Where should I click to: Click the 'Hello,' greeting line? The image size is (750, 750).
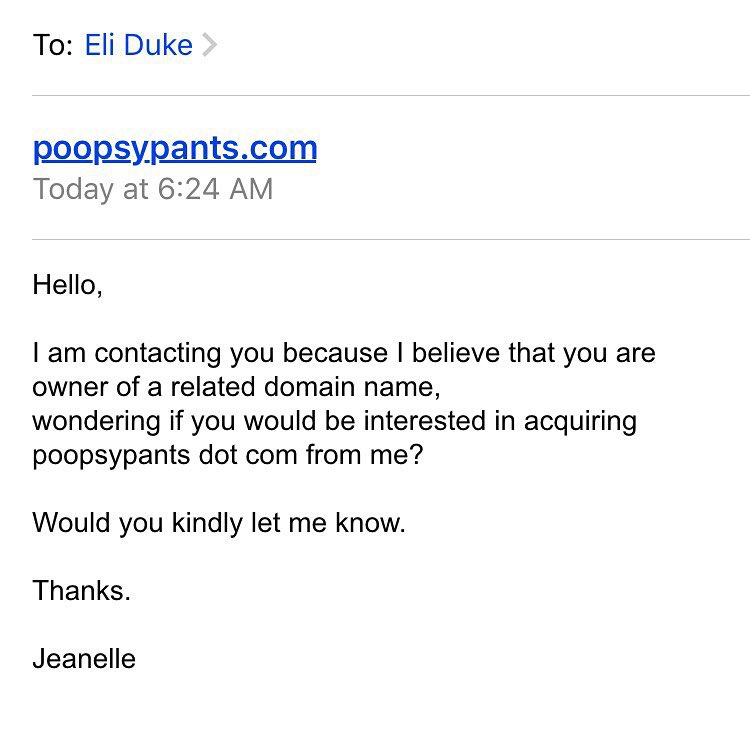pyautogui.click(x=67, y=285)
